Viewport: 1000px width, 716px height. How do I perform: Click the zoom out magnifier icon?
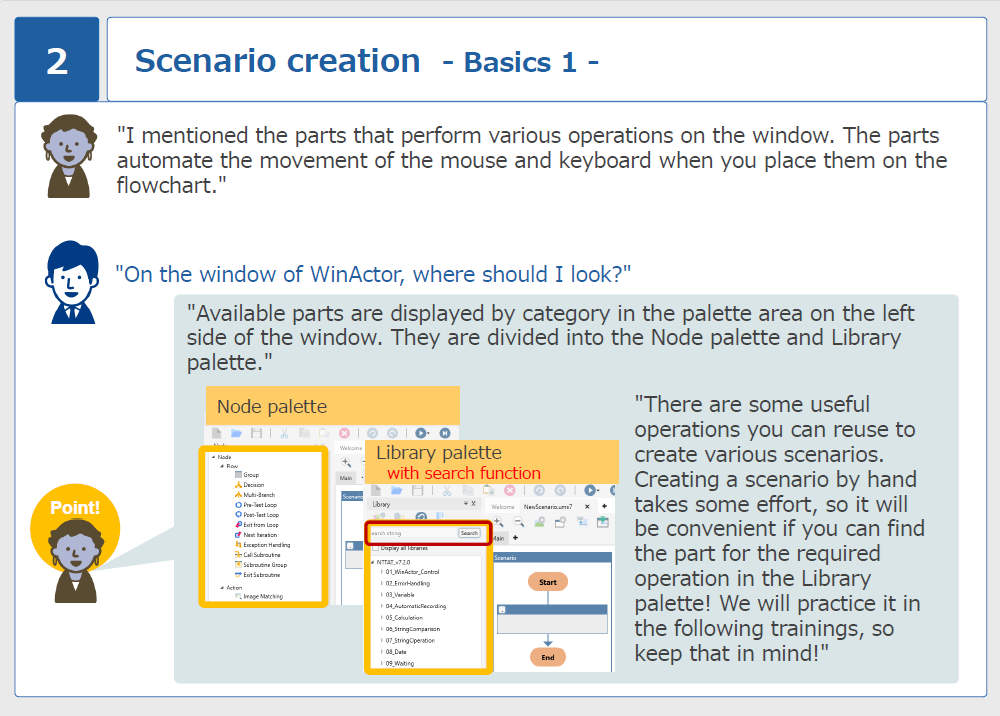(x=518, y=522)
